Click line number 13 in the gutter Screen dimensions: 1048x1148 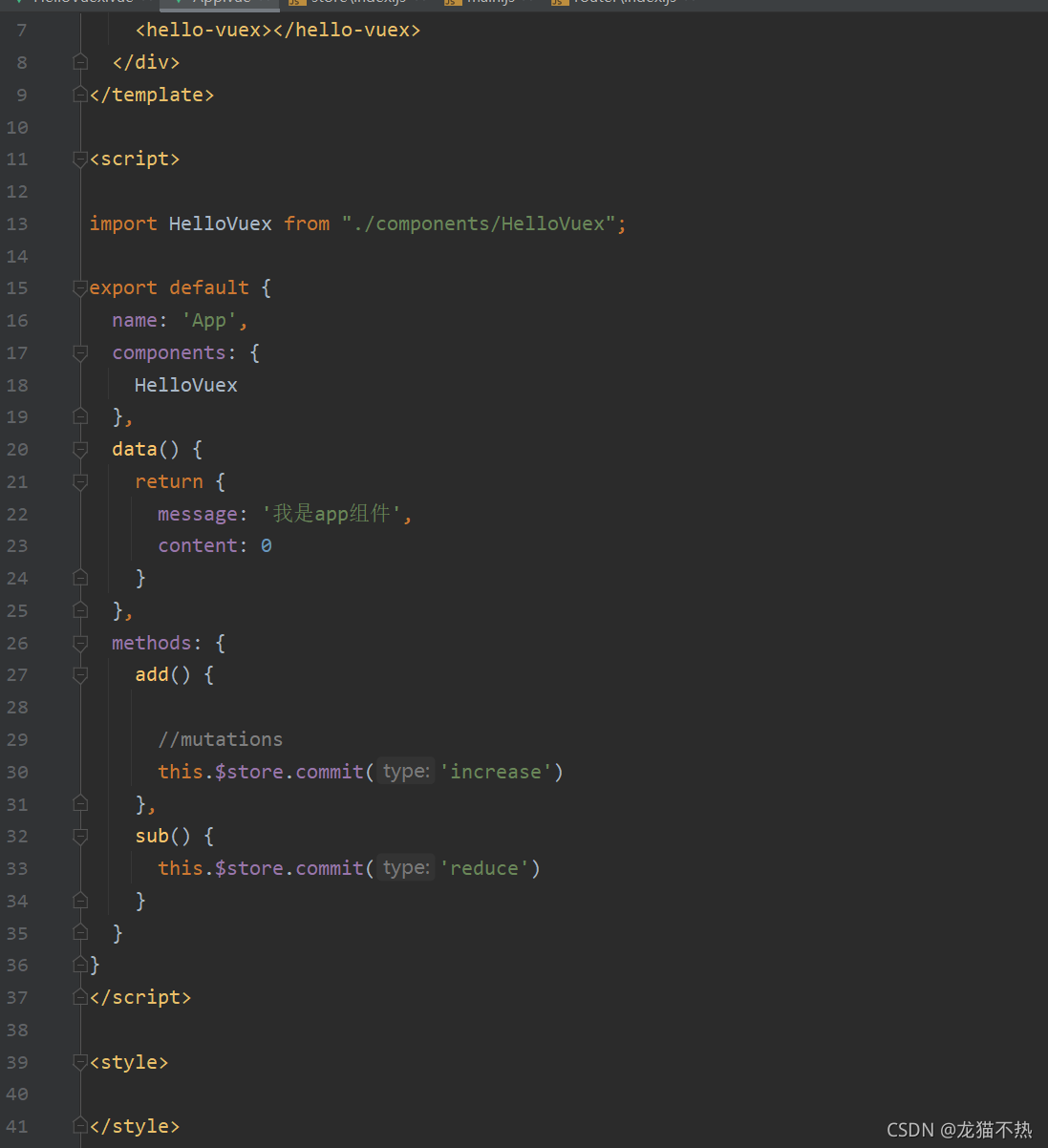17,224
